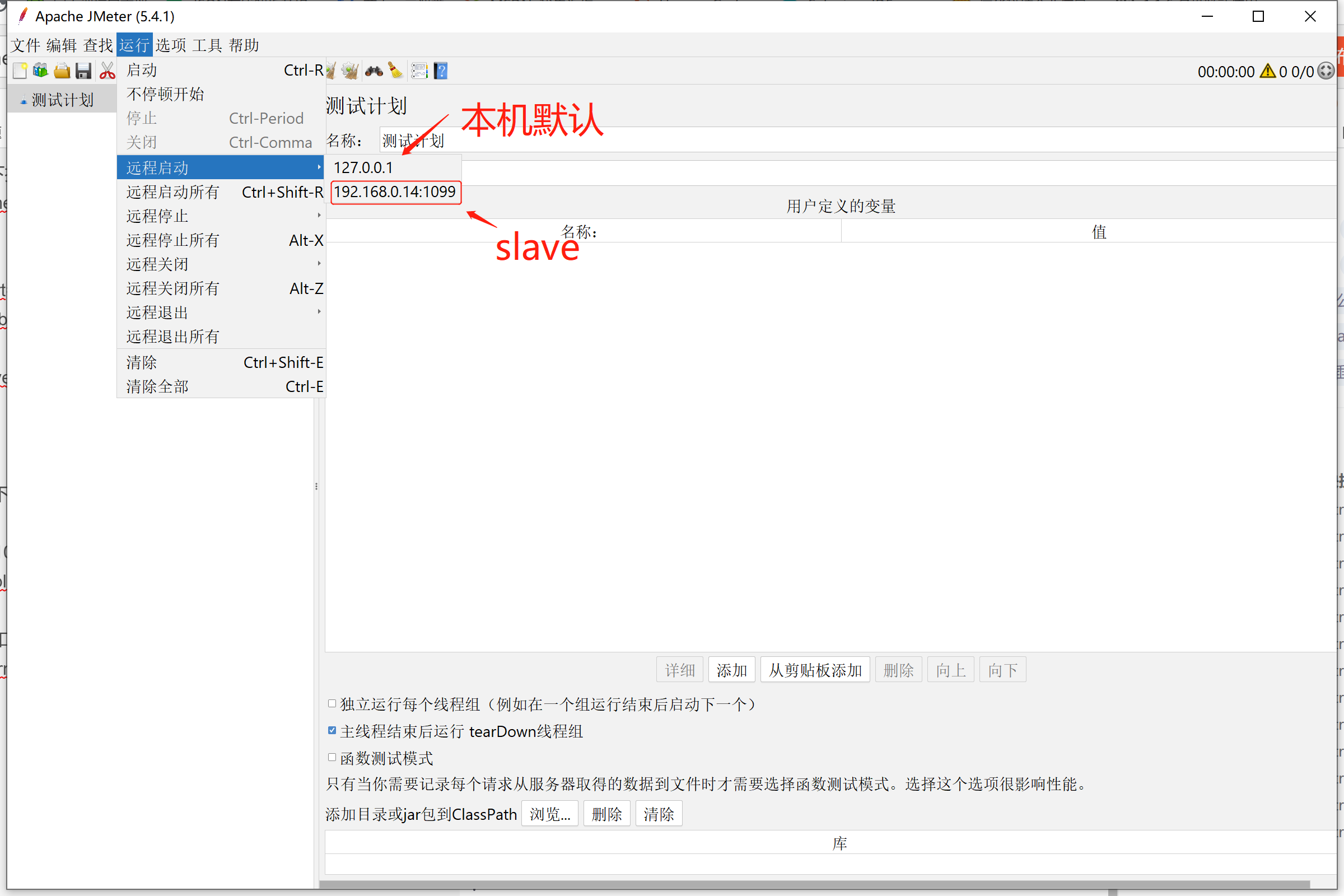Open Help via blue question-mark icon
The height and width of the screenshot is (896, 1344).
(x=441, y=71)
